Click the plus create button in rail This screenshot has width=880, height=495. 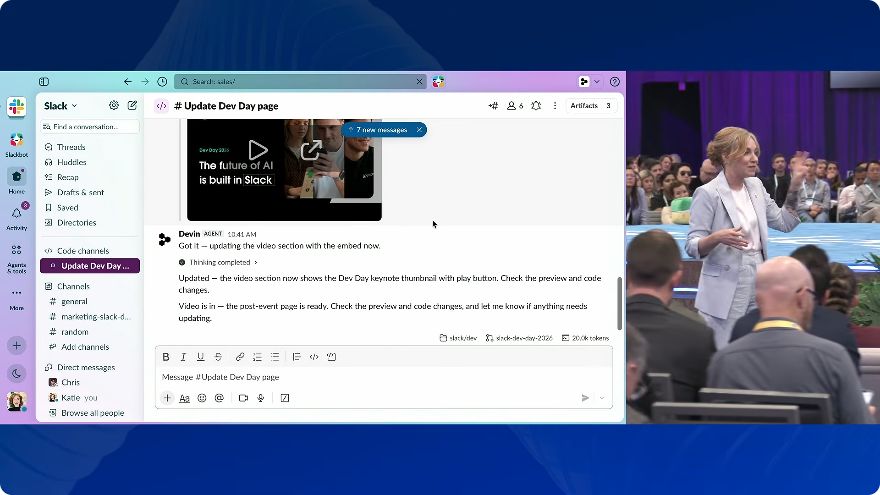16,346
